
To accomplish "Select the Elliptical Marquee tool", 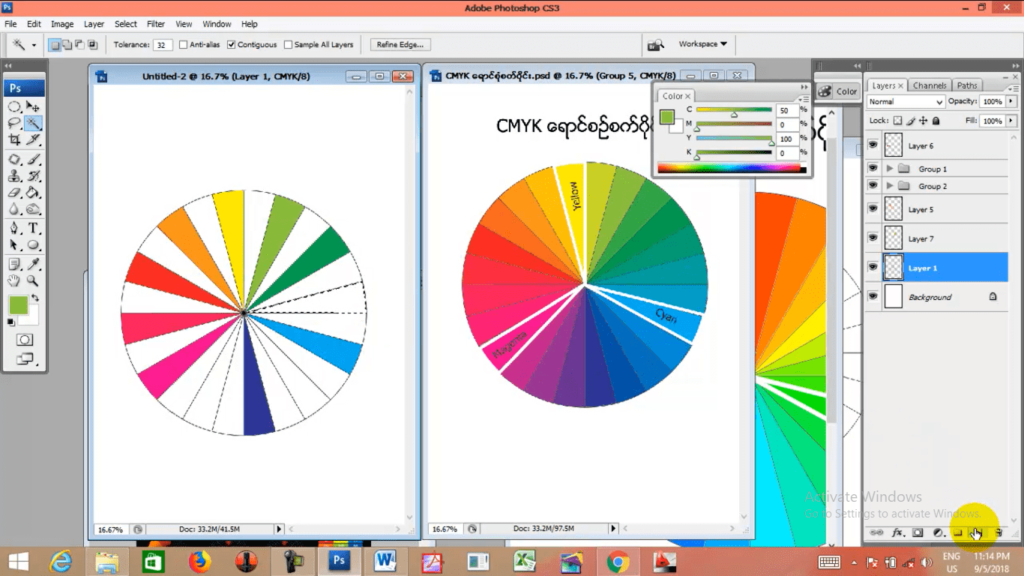I will [x=14, y=106].
